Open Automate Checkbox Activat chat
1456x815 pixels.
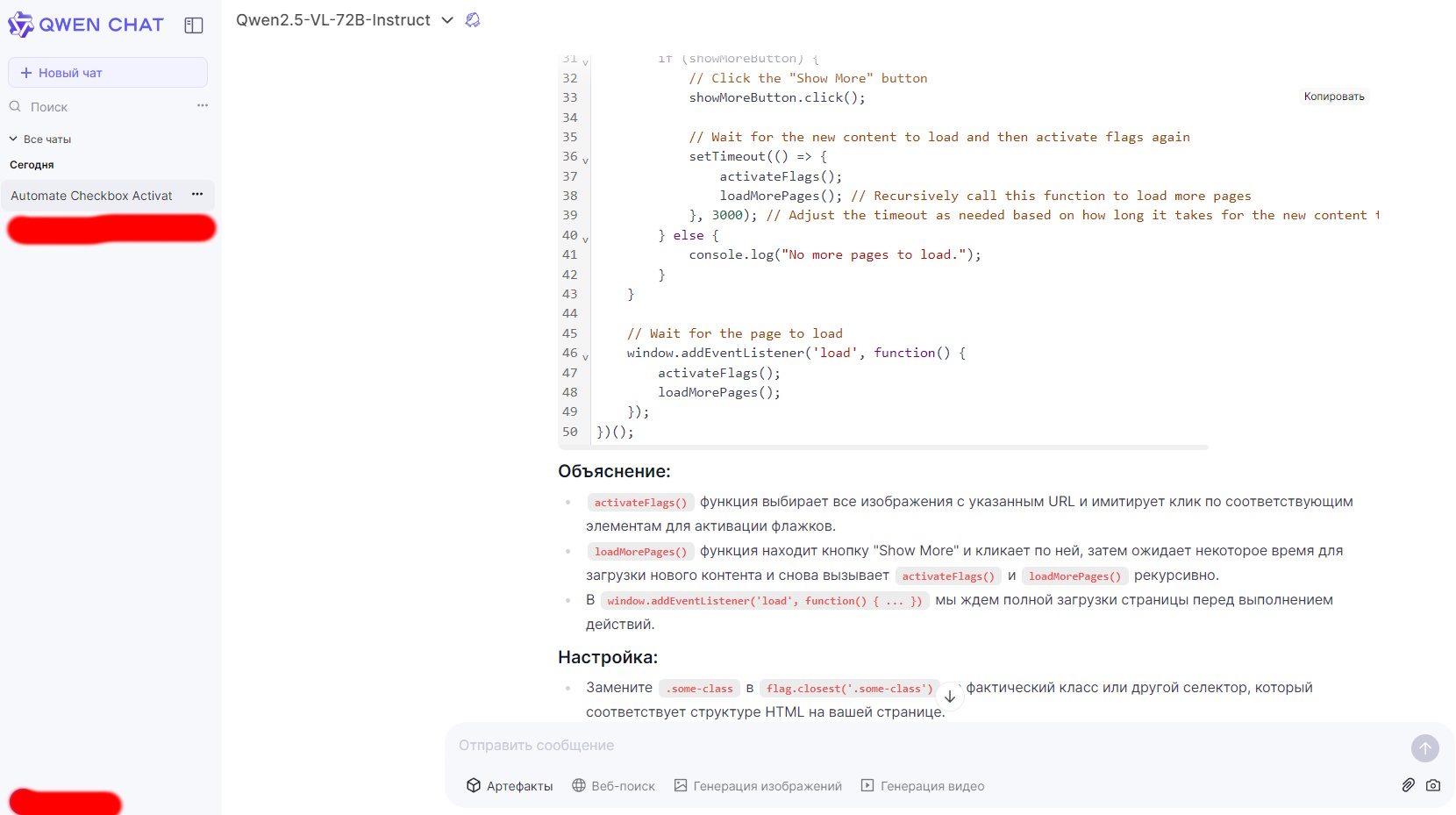click(92, 196)
